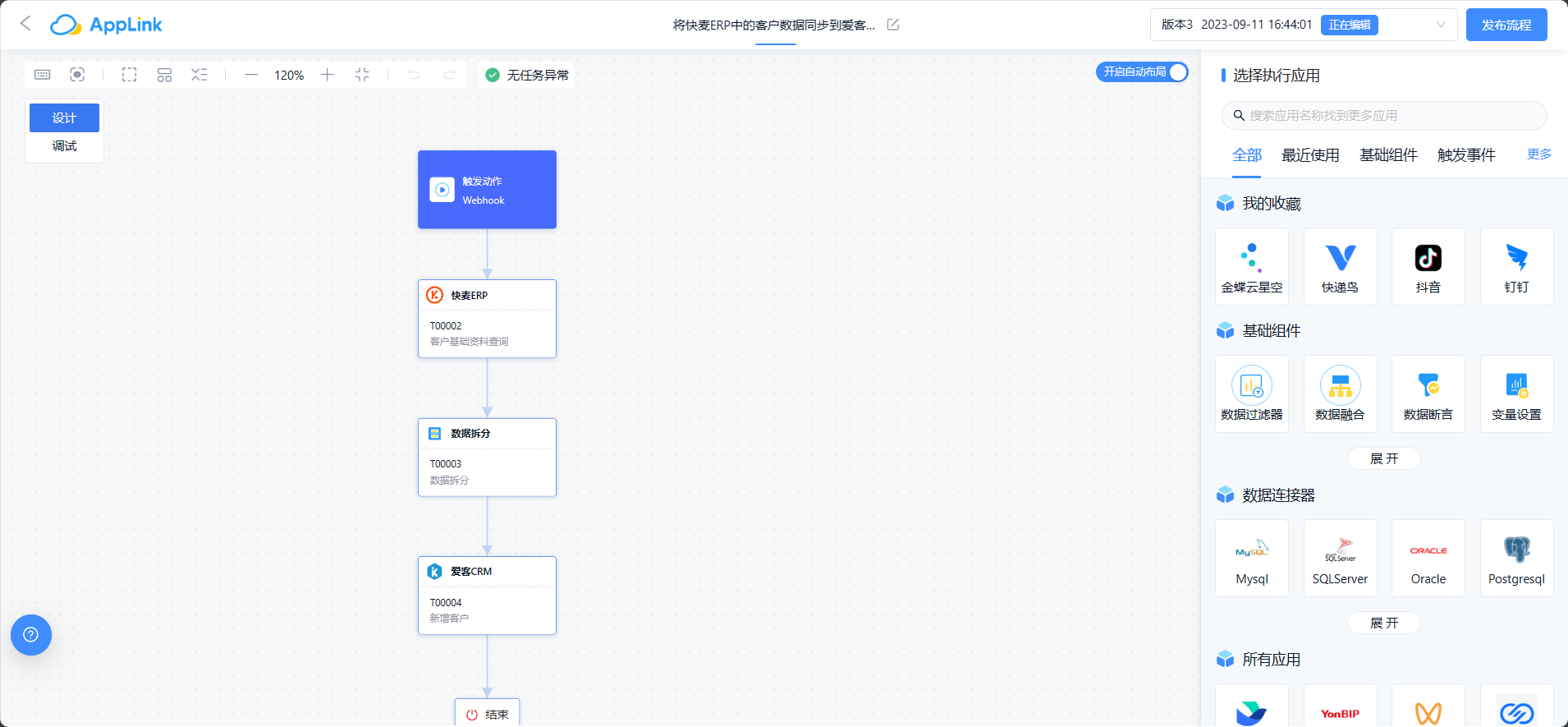Add the 变量设置 component

point(1516,394)
